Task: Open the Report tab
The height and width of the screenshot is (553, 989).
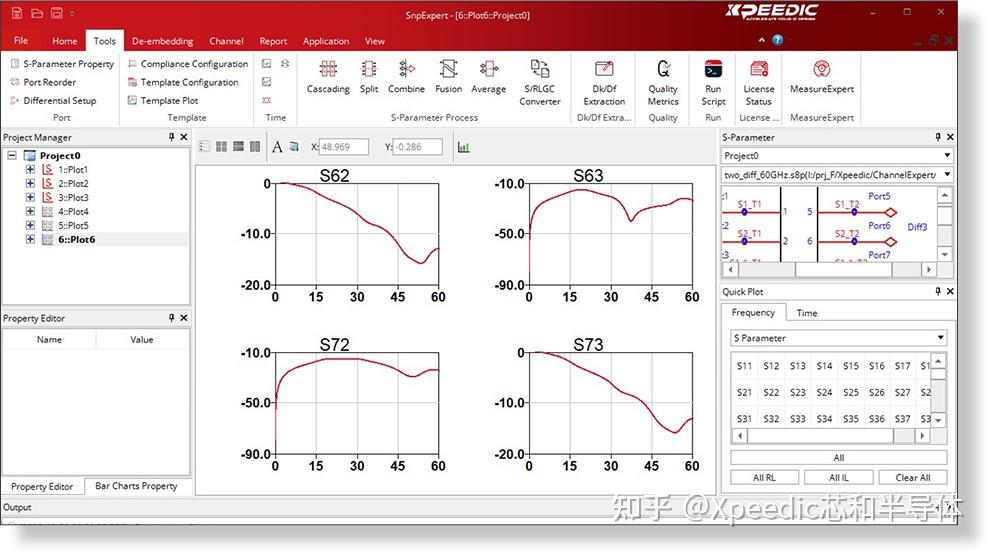Action: coord(273,41)
